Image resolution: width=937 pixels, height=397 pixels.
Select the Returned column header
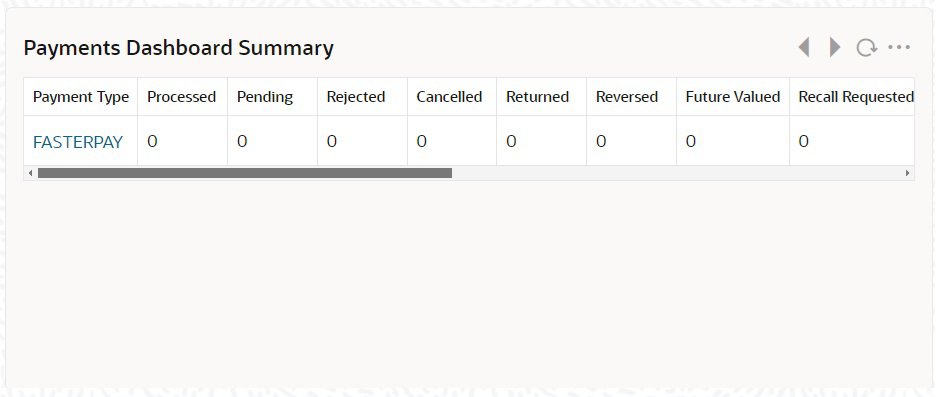541,97
